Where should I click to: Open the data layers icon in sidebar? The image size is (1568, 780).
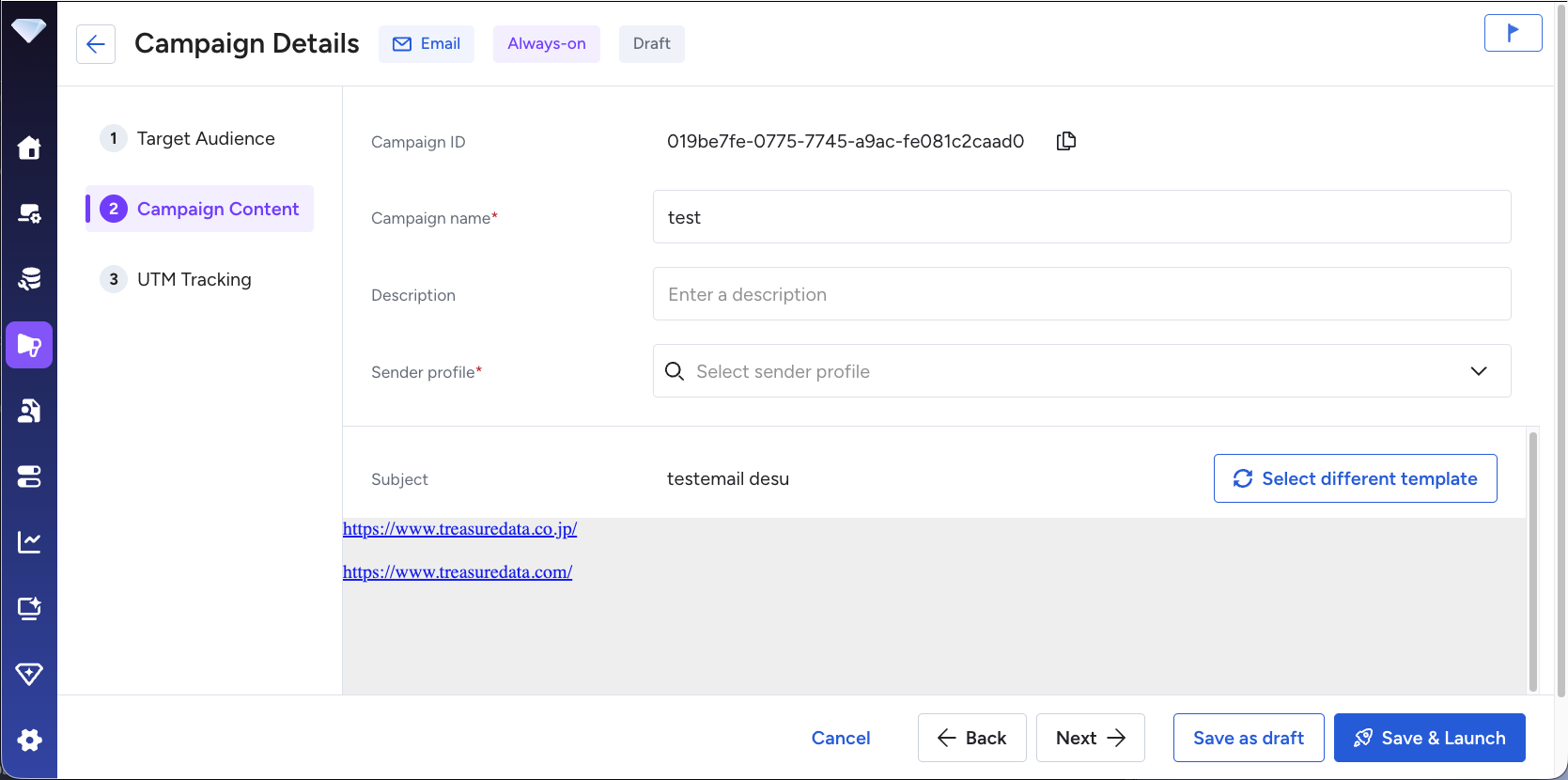tap(29, 279)
